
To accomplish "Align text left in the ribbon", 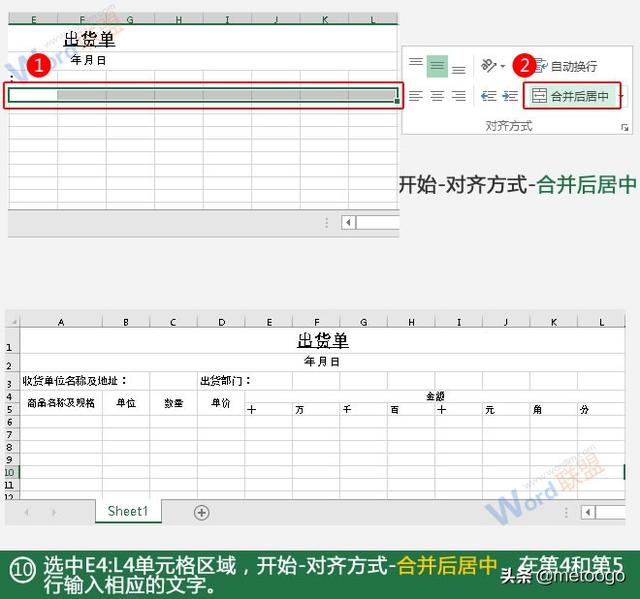I will click(416, 96).
